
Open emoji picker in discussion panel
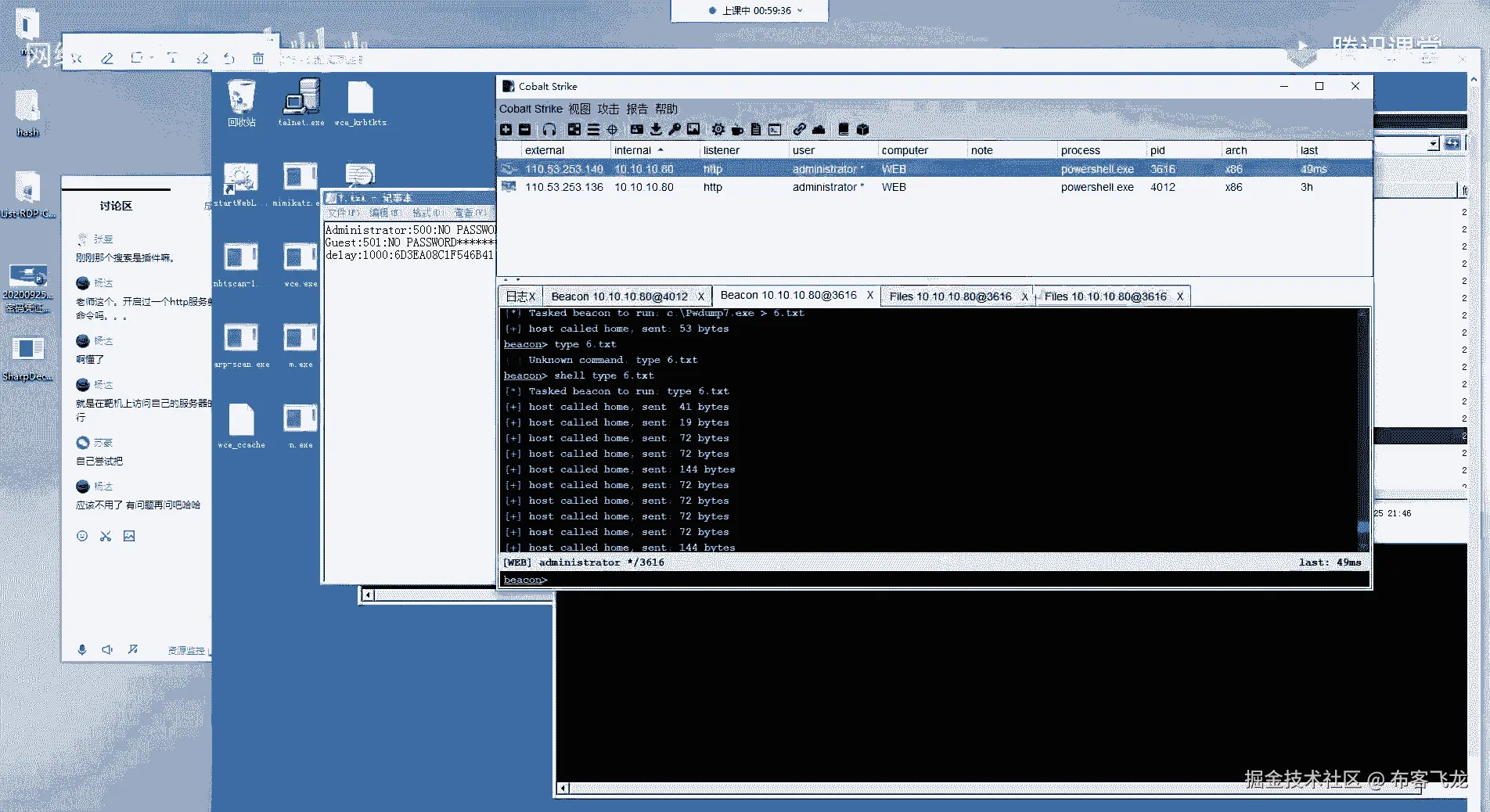coord(82,536)
